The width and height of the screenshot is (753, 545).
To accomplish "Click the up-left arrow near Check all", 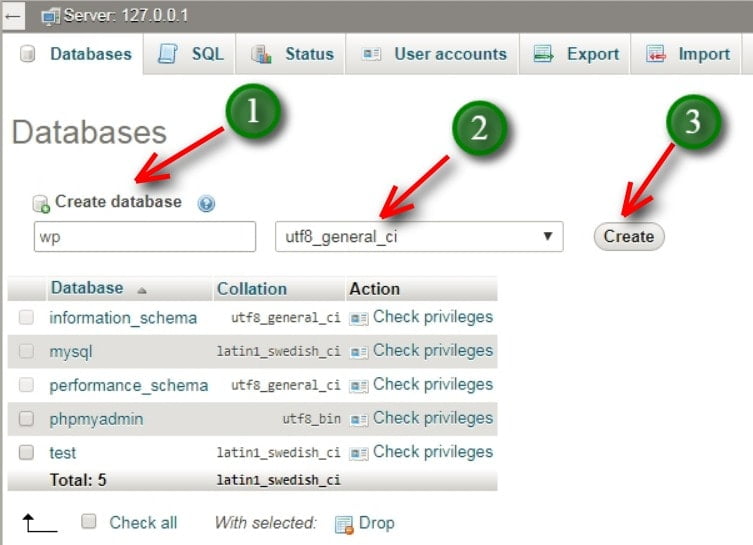I will [x=39, y=523].
